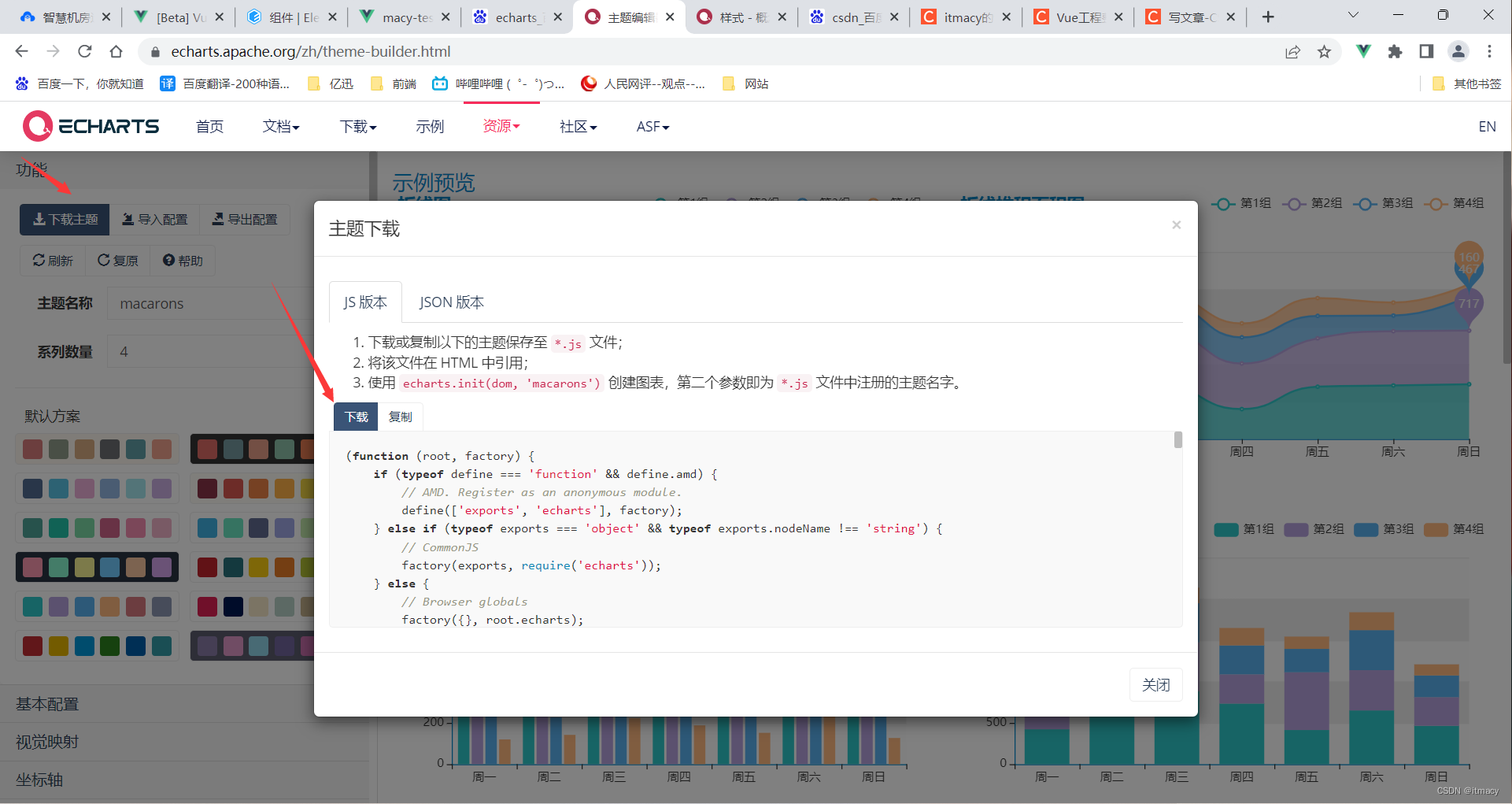
Task: Click the ECharts logo in header
Action: 91,126
